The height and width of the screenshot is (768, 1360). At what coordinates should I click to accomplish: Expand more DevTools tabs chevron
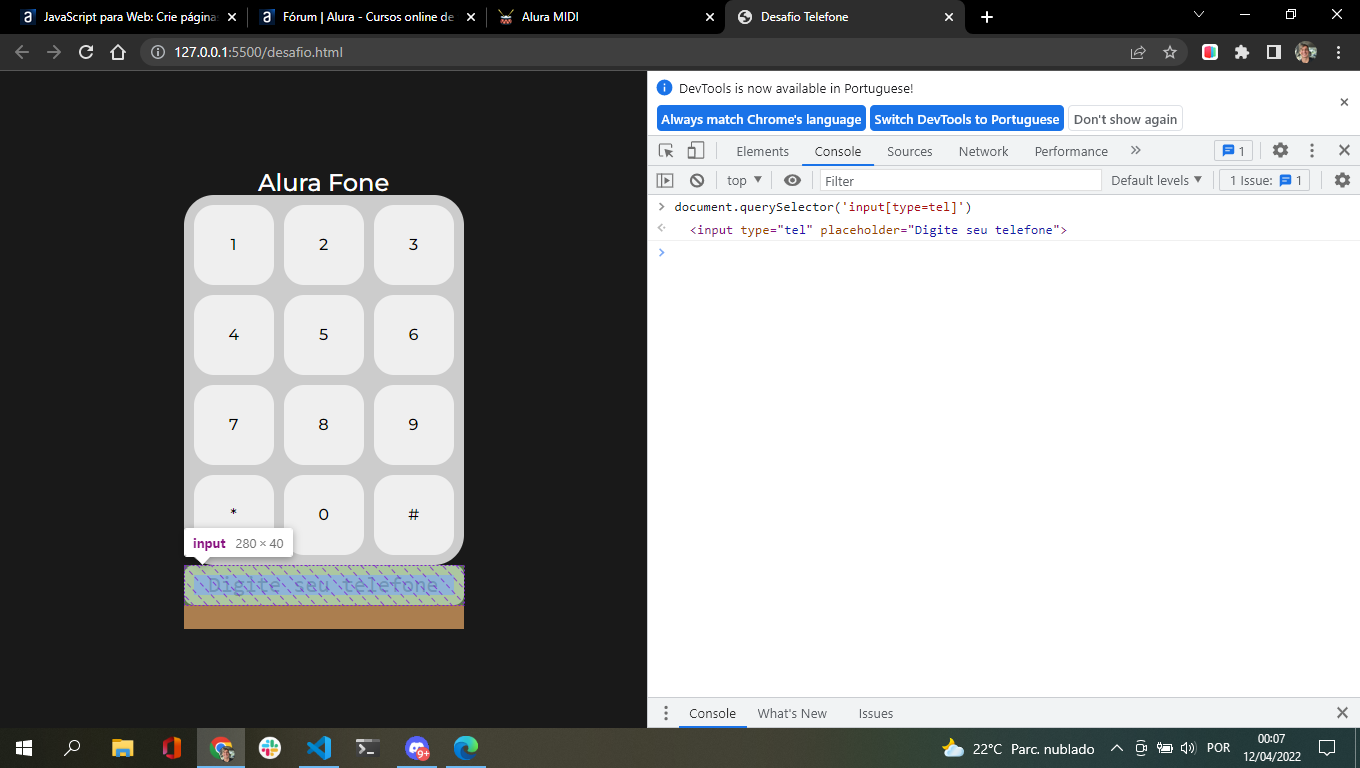click(x=1135, y=151)
